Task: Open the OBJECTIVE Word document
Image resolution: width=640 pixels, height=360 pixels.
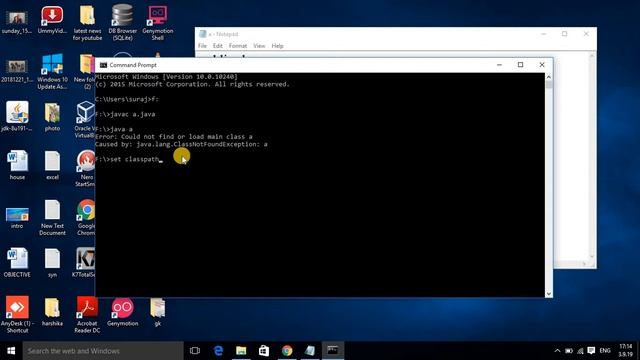Action: point(17,262)
